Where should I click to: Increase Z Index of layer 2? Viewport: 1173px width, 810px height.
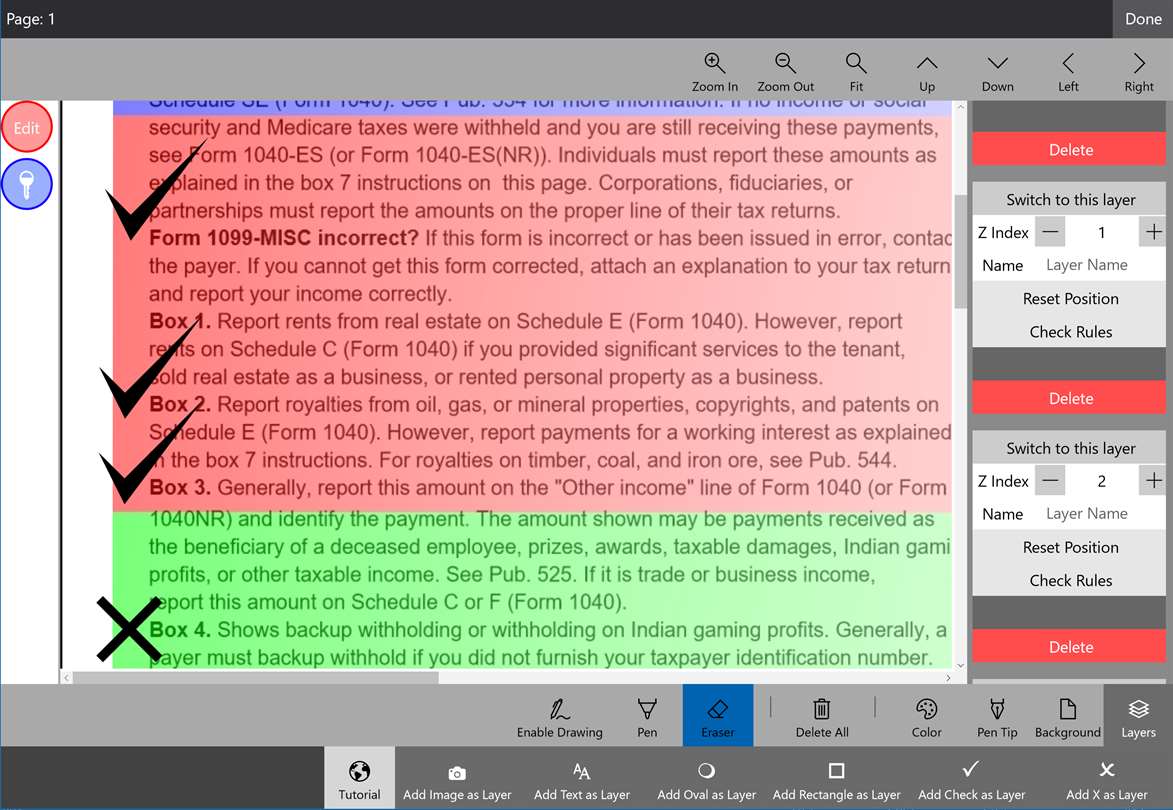[x=1153, y=481]
